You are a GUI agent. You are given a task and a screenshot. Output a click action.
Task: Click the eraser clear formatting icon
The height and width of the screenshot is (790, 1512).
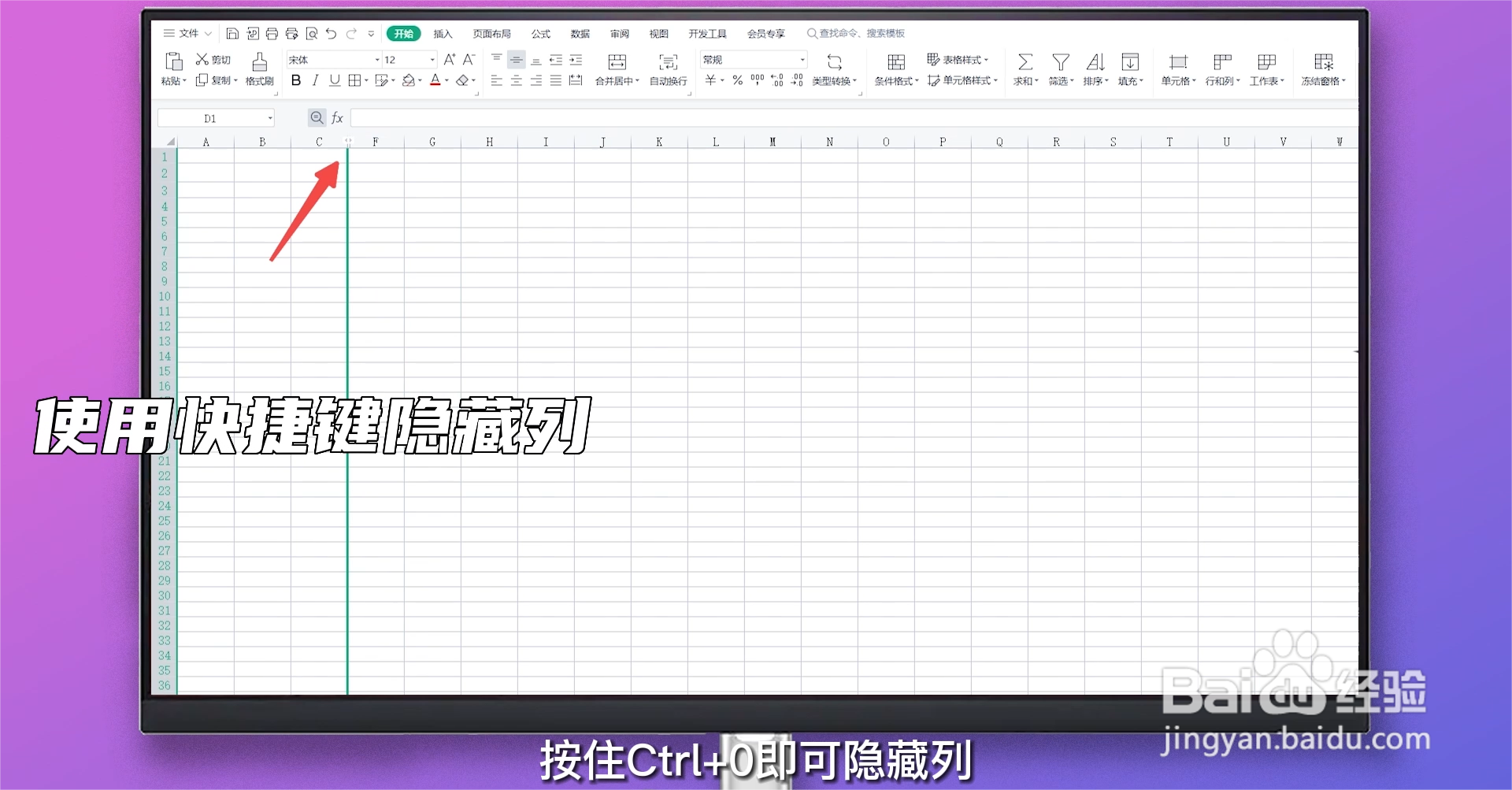462,80
